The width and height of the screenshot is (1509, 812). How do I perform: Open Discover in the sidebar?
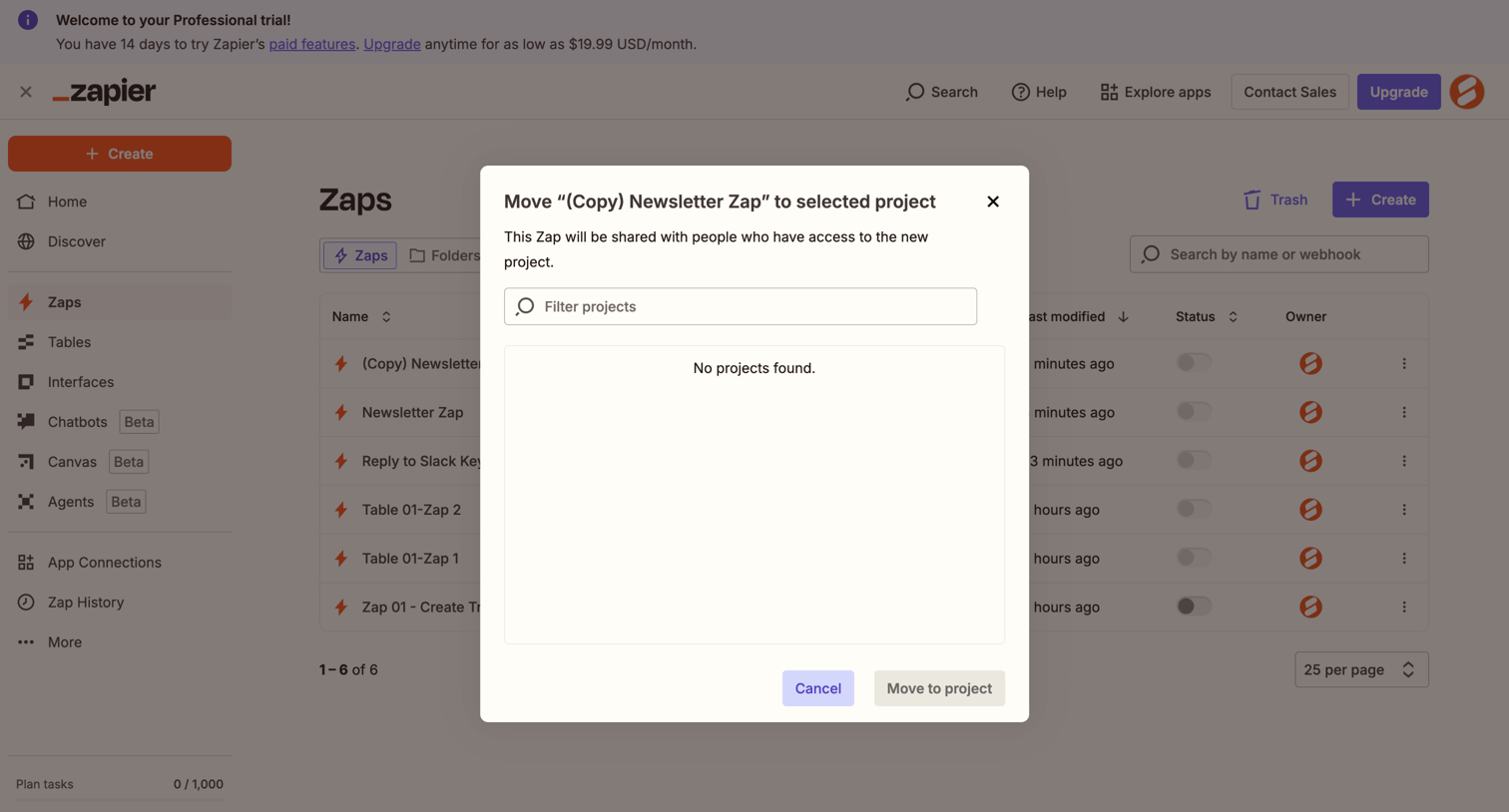(120, 241)
